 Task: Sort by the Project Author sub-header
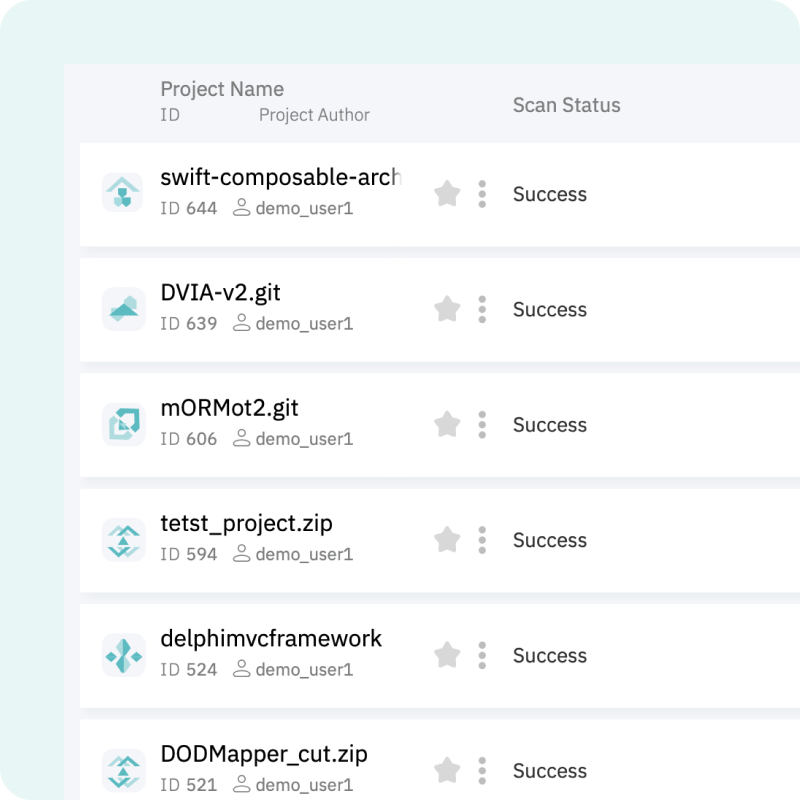(x=314, y=115)
